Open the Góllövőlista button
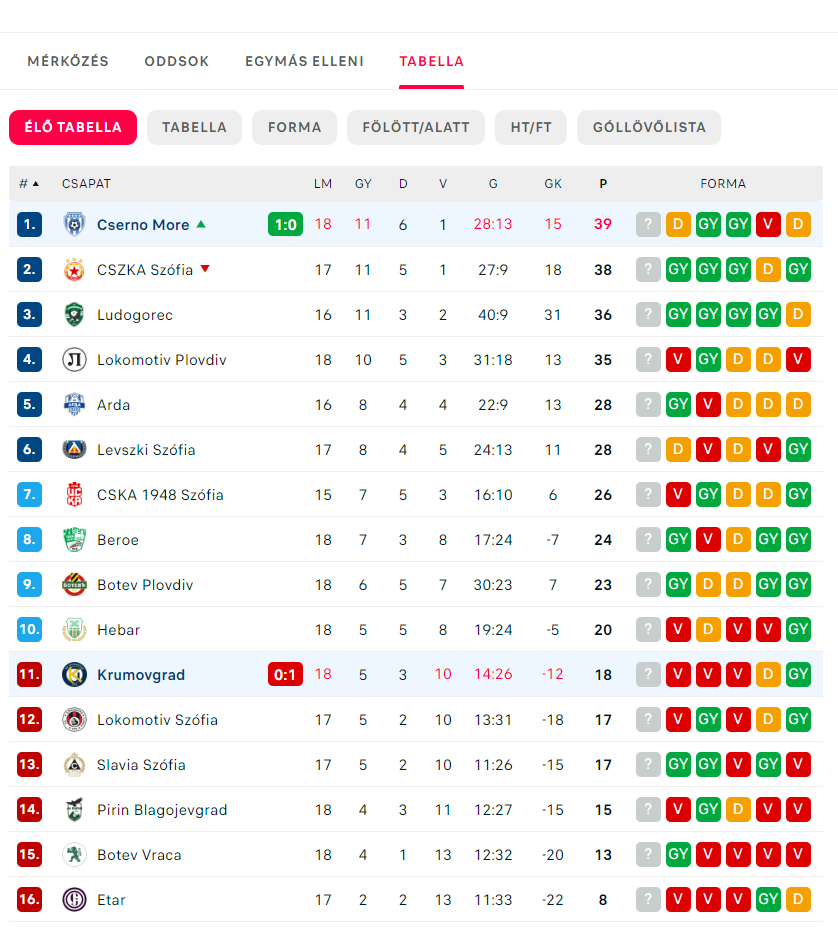This screenshot has width=838, height=930. (x=648, y=128)
